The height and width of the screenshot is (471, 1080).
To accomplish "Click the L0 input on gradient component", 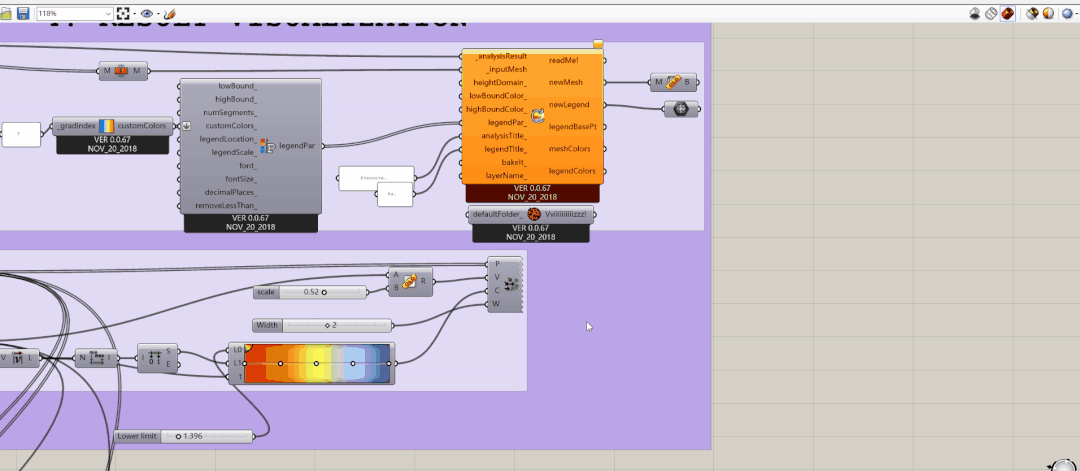I will click(238, 349).
